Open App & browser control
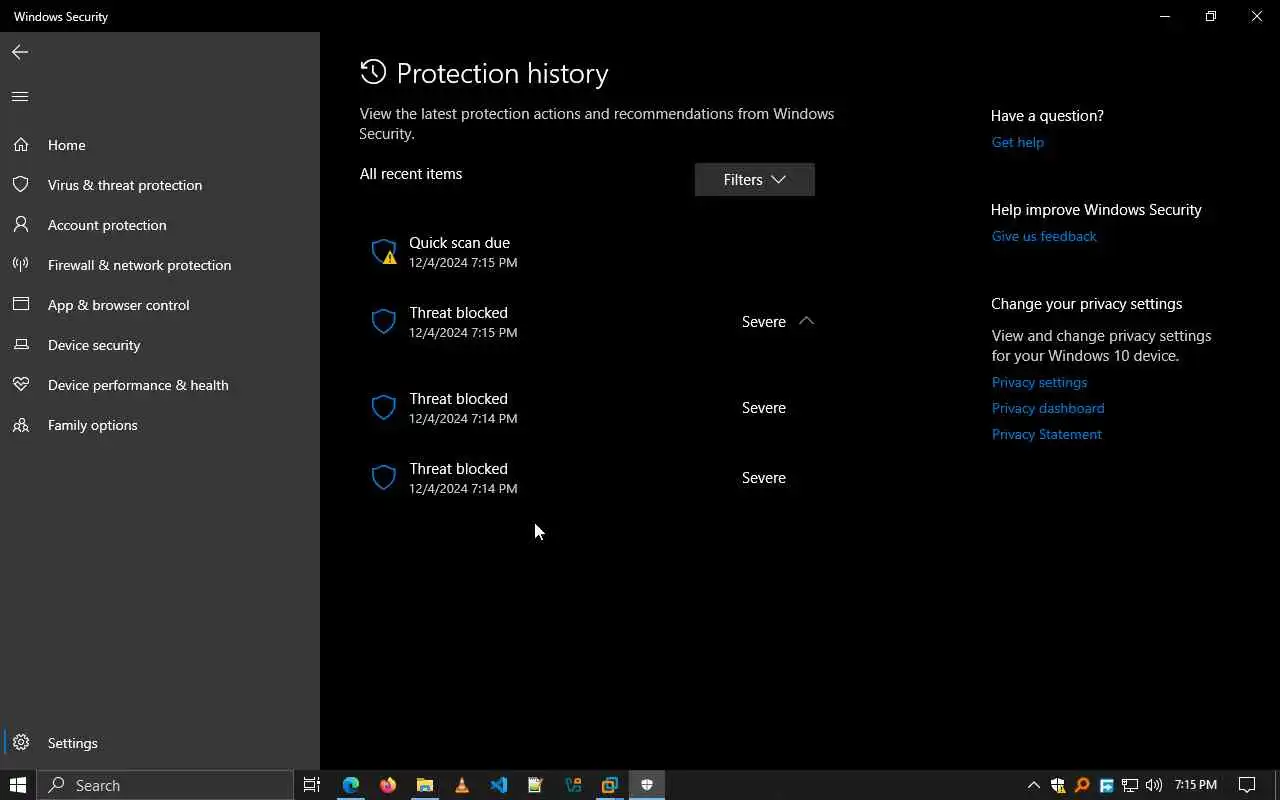The image size is (1280, 800). click(x=160, y=305)
